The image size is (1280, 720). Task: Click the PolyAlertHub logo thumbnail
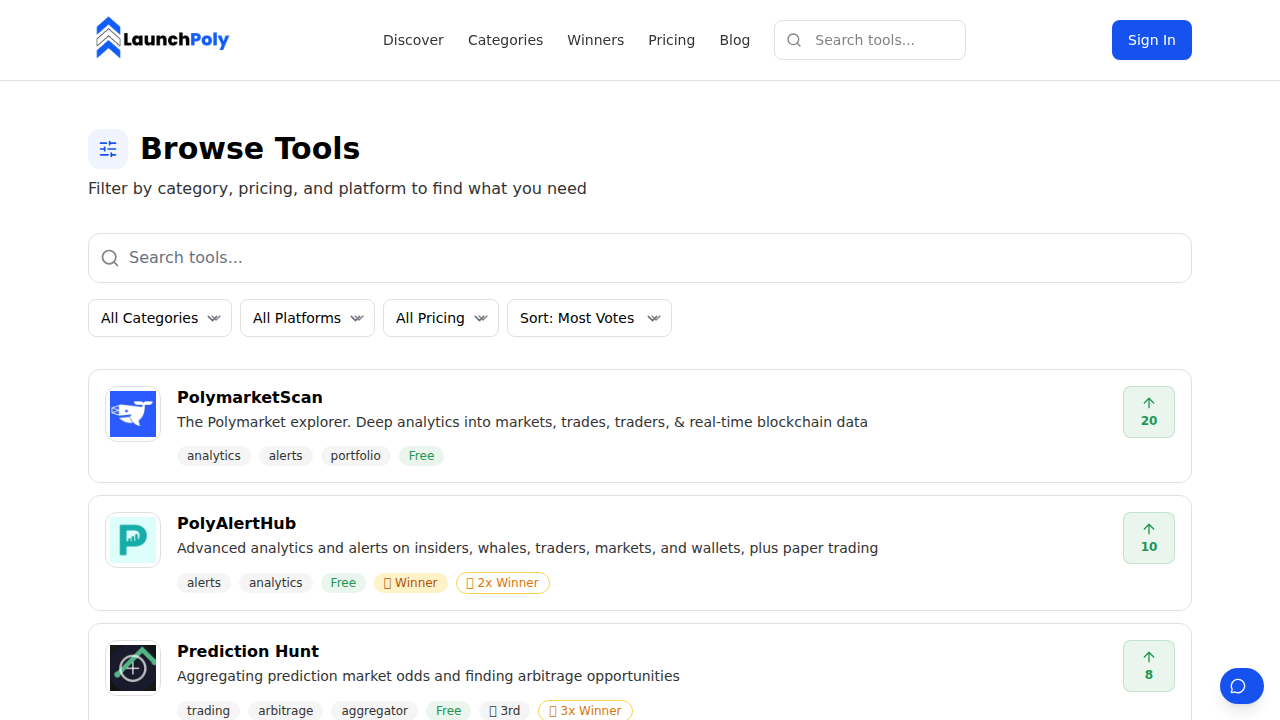click(x=133, y=539)
